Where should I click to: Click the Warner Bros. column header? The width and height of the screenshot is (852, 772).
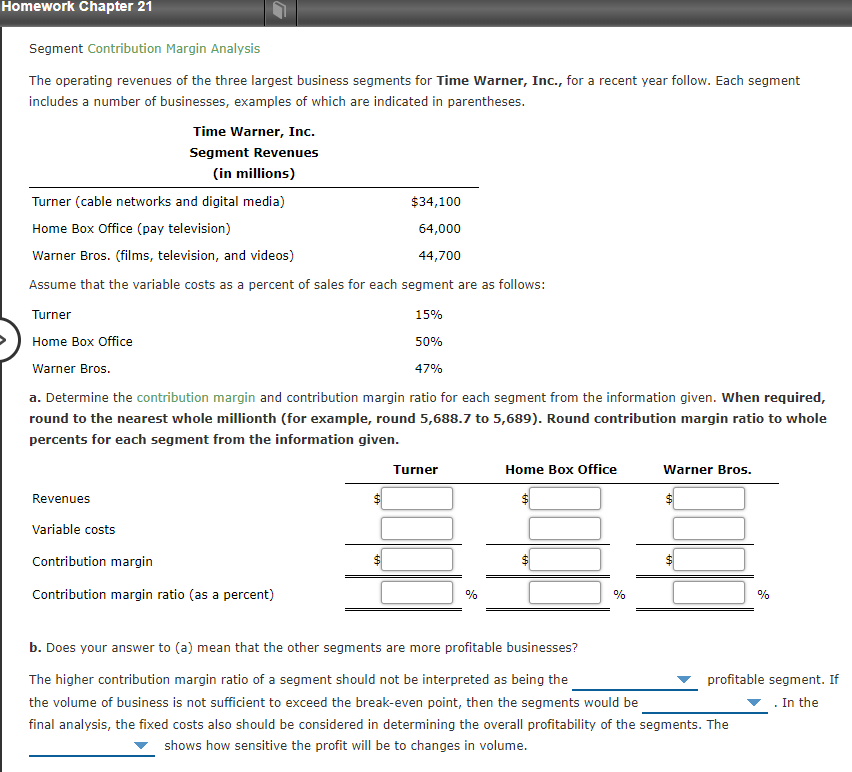coord(707,469)
